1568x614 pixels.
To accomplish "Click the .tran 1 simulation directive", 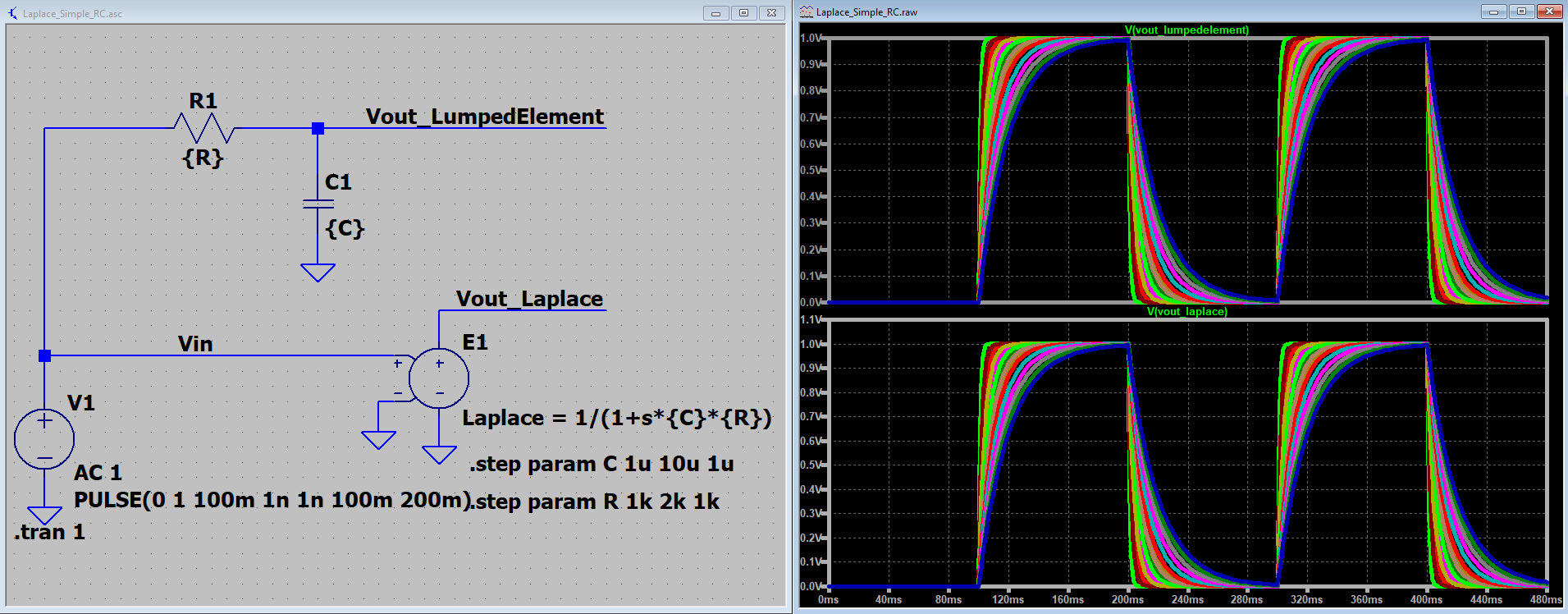I will [49, 532].
